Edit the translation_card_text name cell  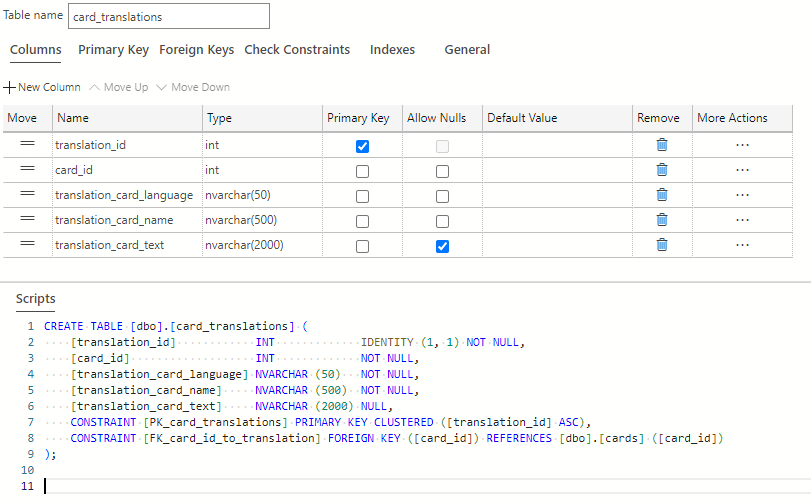coord(127,245)
